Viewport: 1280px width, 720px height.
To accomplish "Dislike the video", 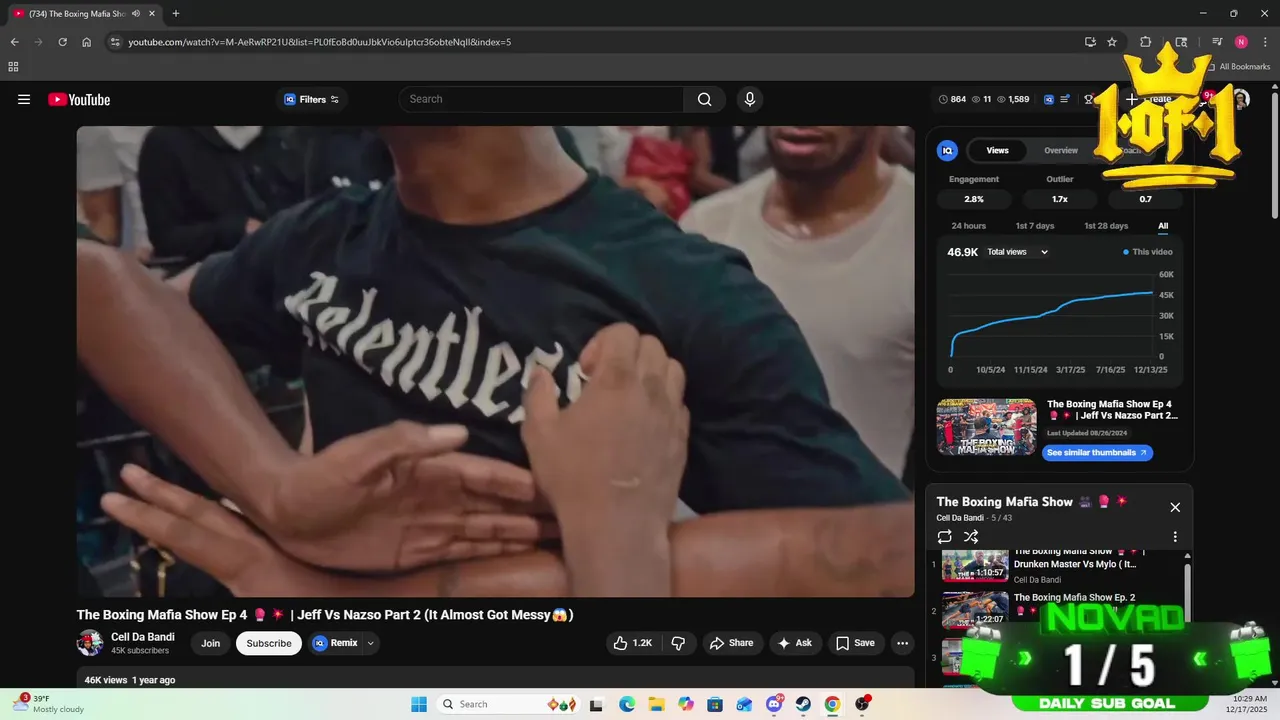I will pyautogui.click(x=678, y=643).
